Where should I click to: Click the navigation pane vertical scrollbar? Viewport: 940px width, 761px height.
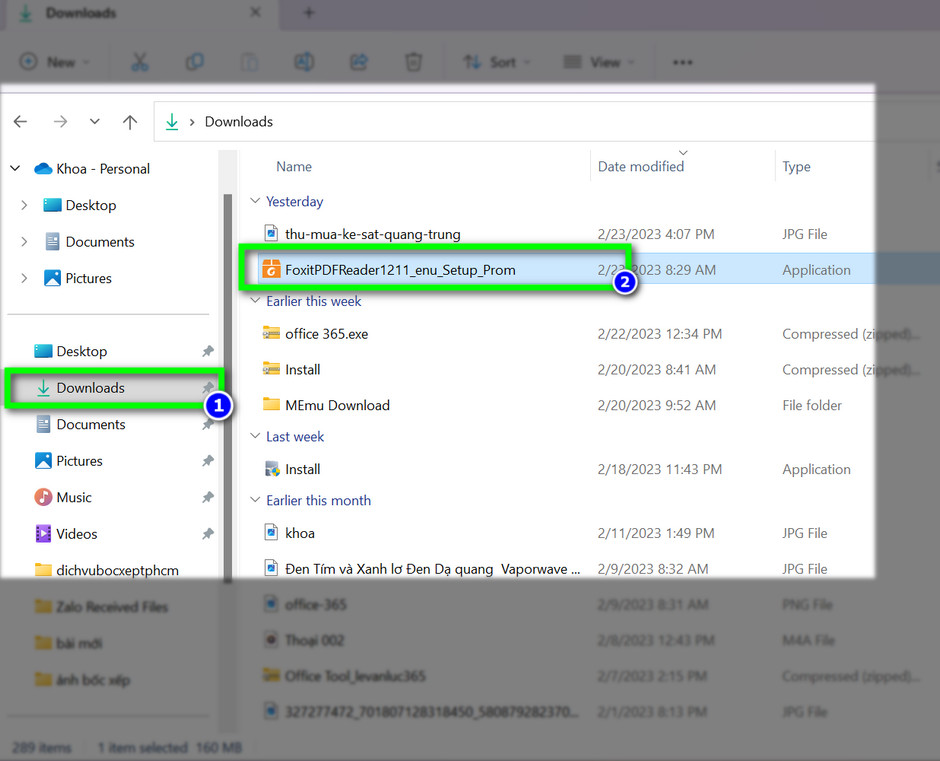pos(227,387)
